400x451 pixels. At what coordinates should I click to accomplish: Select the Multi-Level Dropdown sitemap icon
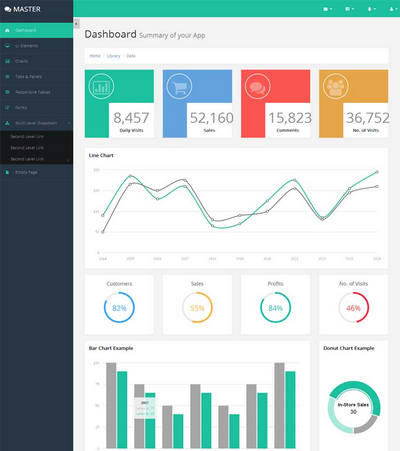click(7, 123)
